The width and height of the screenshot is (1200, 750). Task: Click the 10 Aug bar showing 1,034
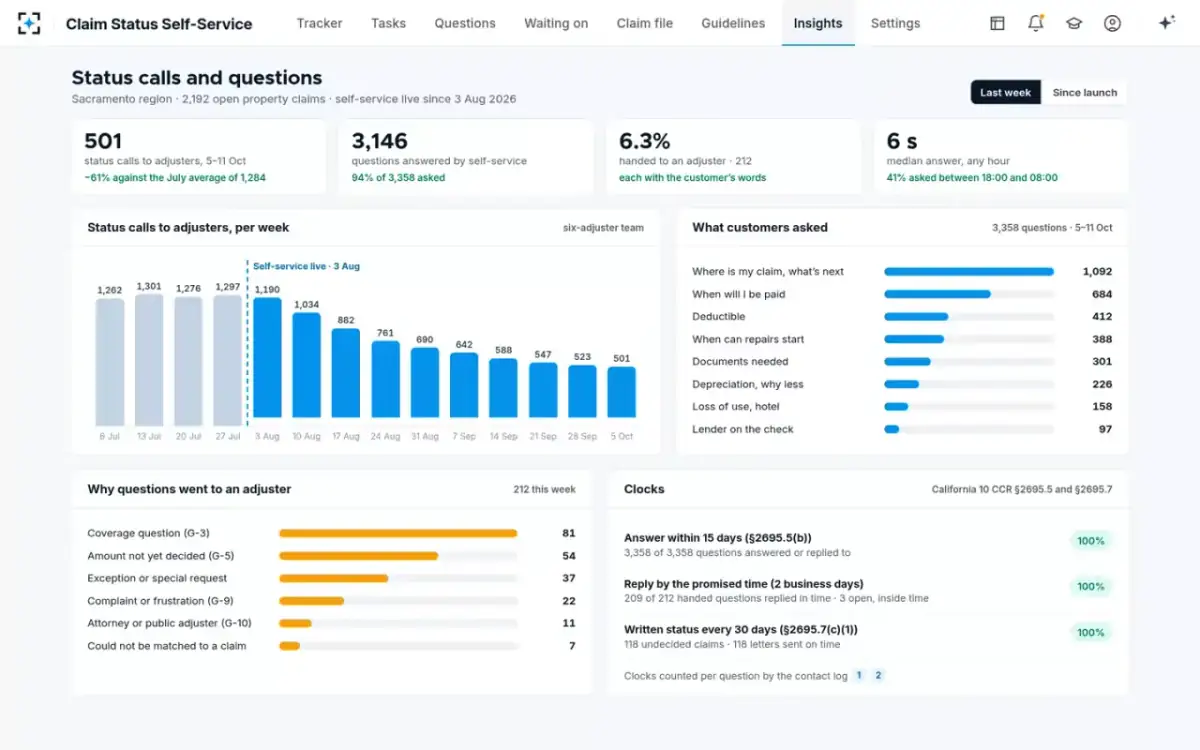pyautogui.click(x=307, y=365)
